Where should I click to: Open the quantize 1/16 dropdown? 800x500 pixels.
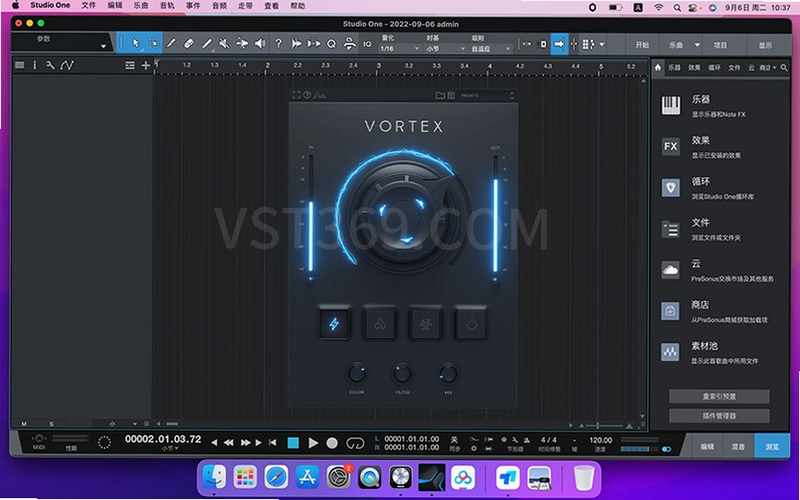[399, 48]
